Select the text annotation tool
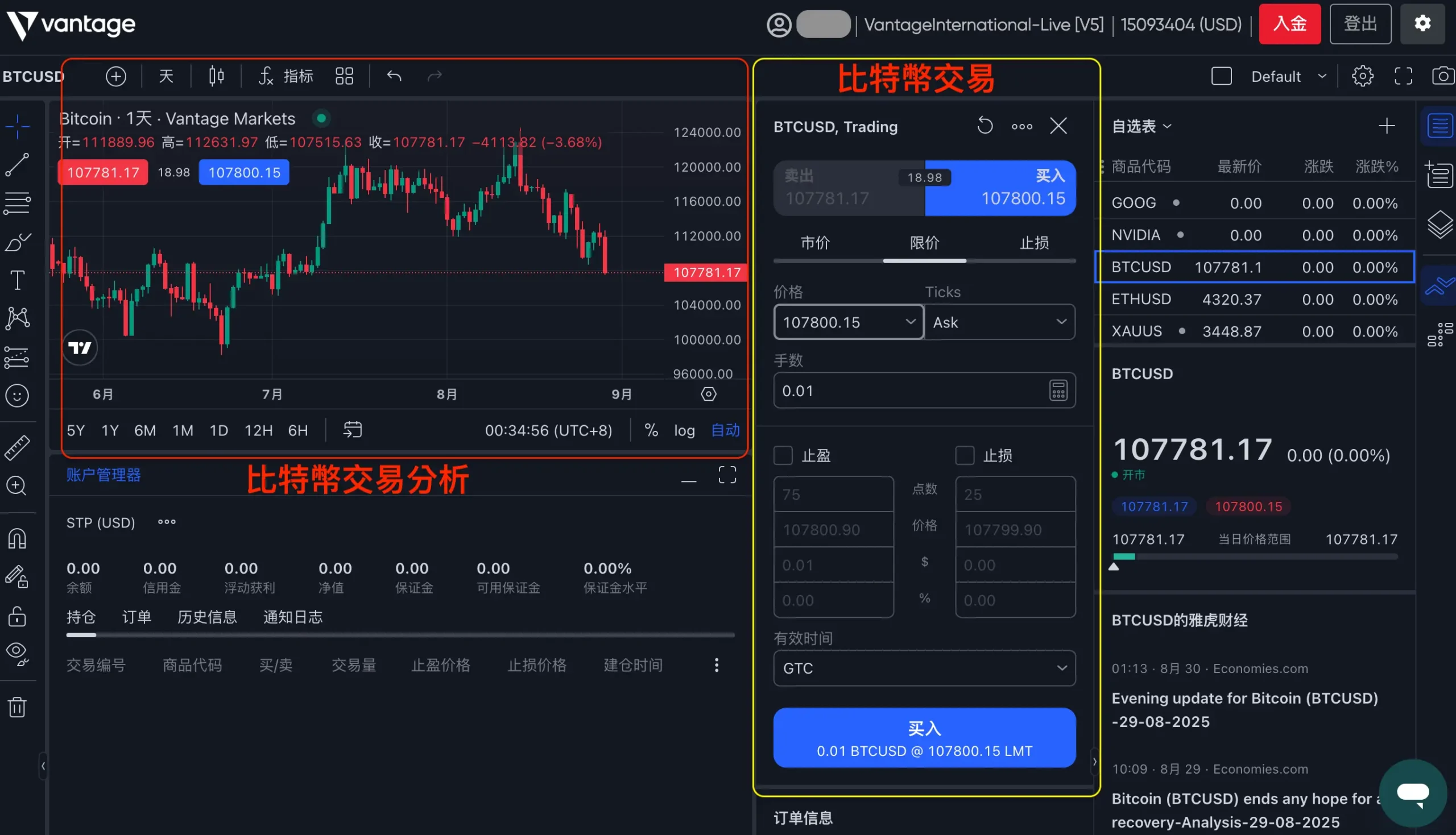The height and width of the screenshot is (835, 1456). 17,280
